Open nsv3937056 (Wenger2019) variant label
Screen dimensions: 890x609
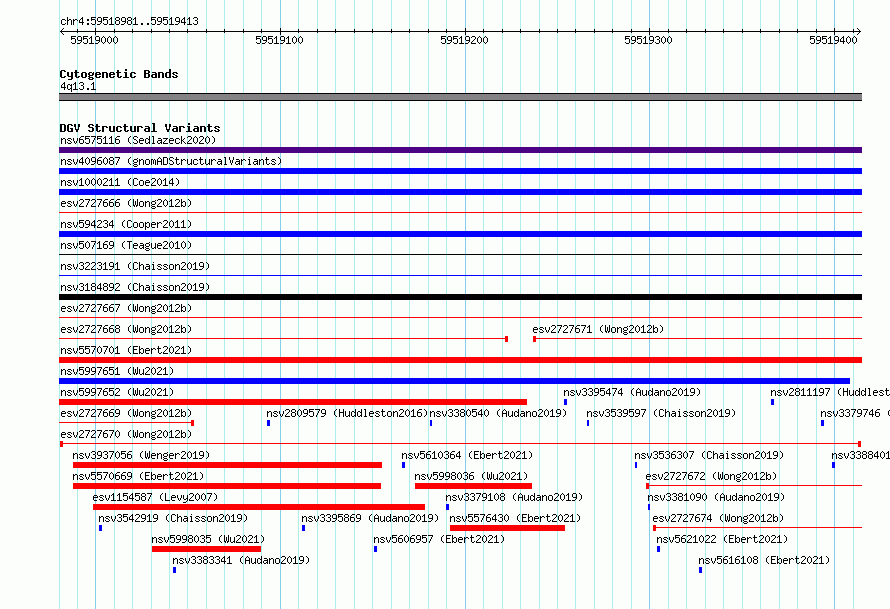pyautogui.click(x=141, y=455)
